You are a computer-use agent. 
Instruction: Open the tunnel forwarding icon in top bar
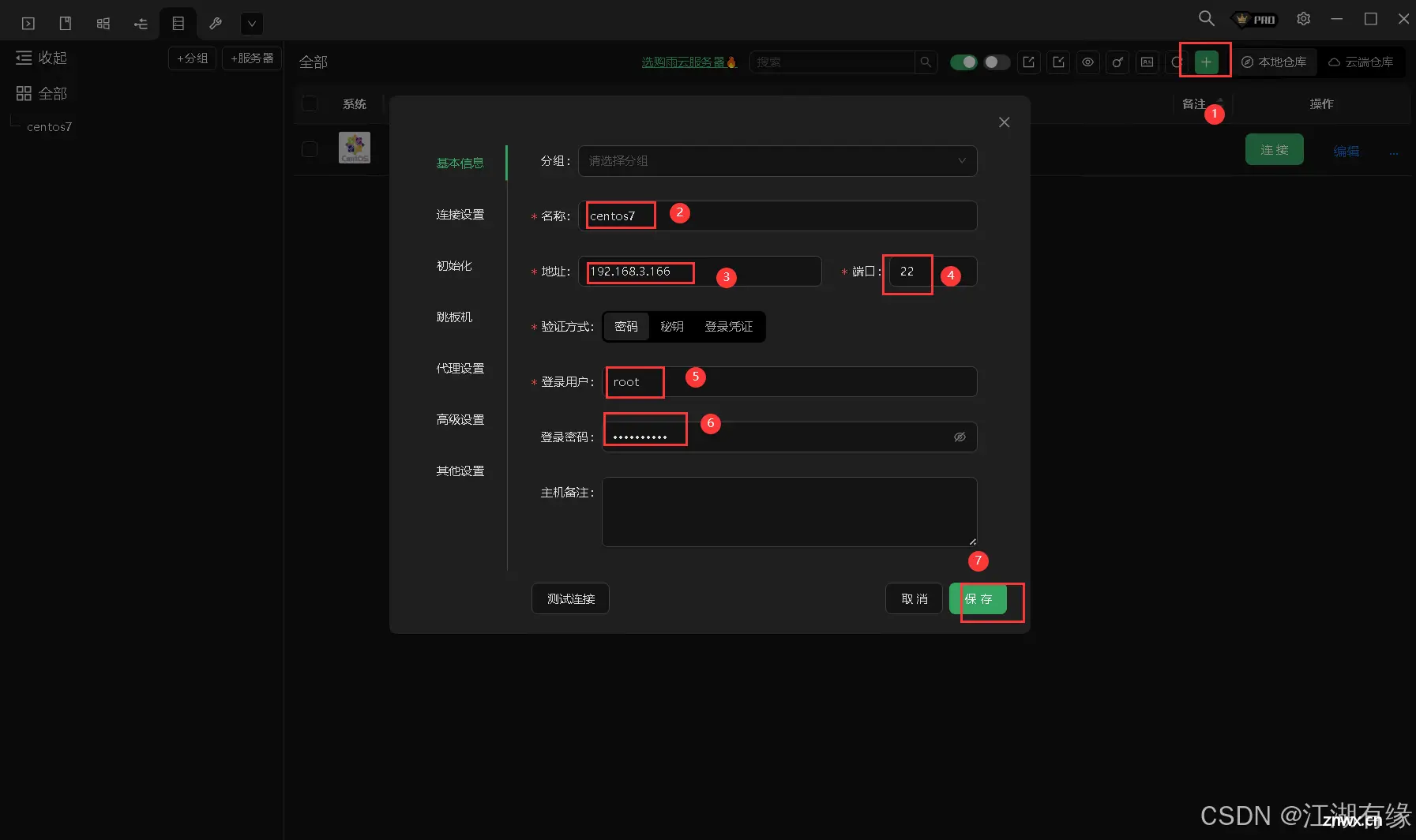[141, 23]
